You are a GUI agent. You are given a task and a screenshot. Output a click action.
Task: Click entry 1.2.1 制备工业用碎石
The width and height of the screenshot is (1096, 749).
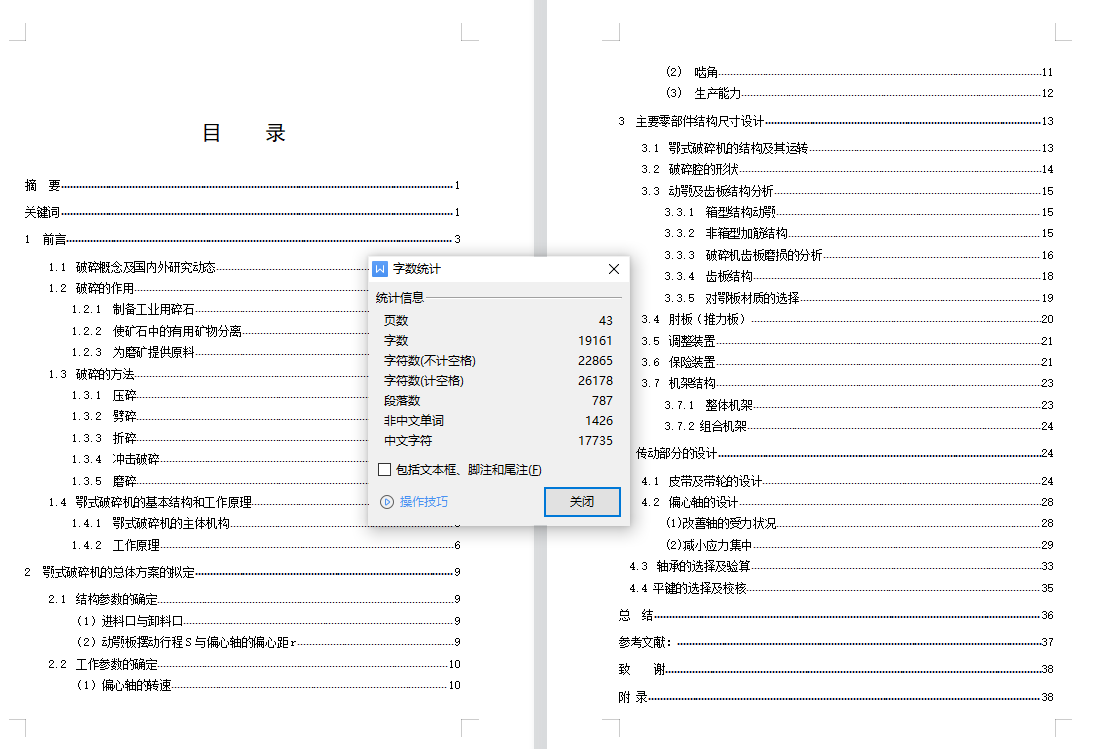tap(219, 310)
